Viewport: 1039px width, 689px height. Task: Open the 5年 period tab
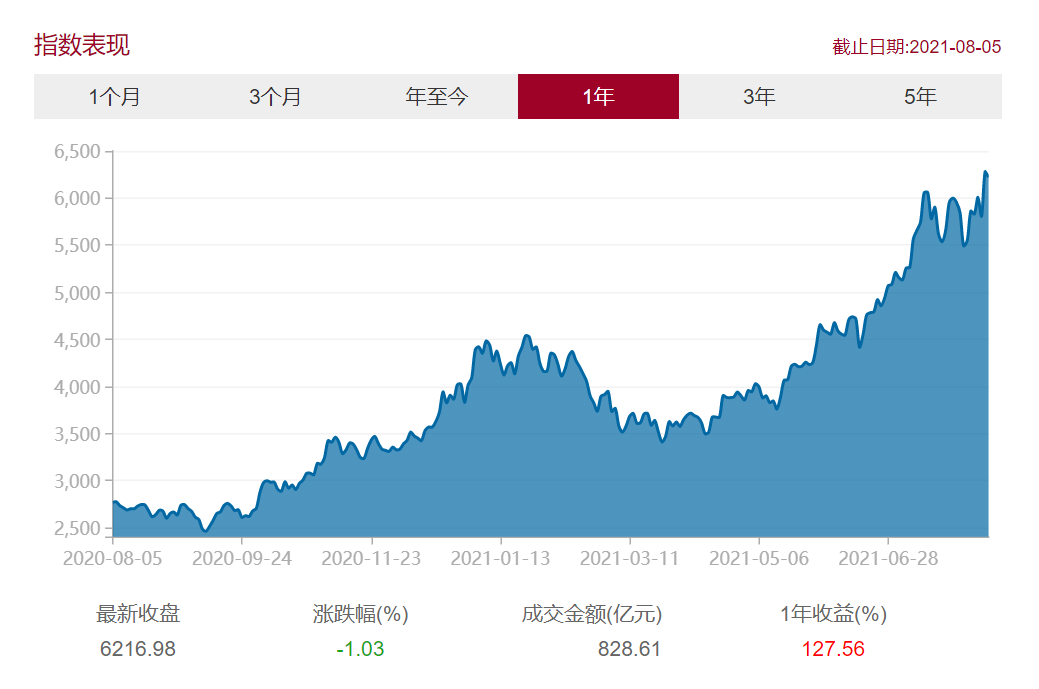coord(920,97)
